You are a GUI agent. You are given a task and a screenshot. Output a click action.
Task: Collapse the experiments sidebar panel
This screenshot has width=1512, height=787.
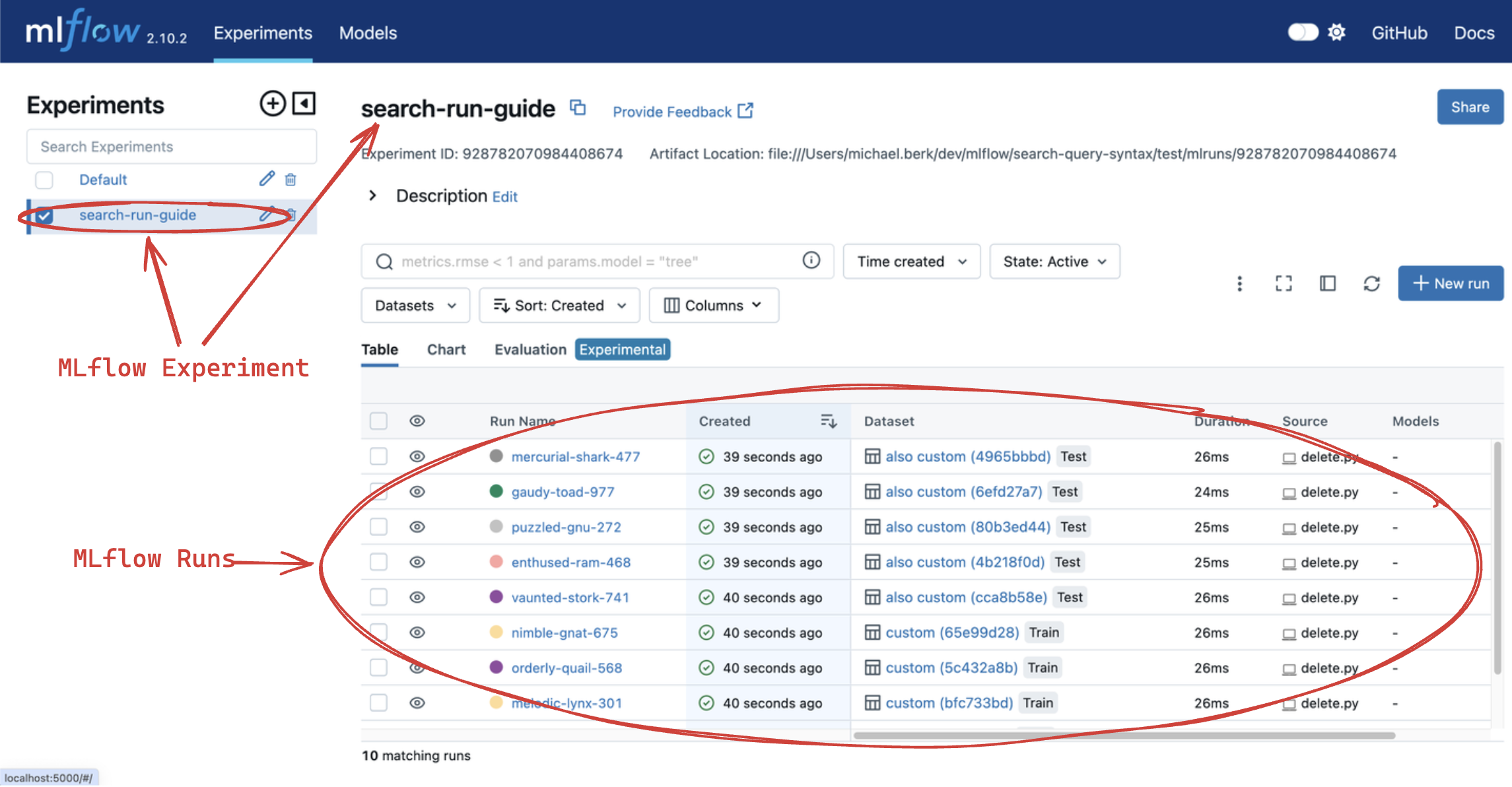(304, 104)
